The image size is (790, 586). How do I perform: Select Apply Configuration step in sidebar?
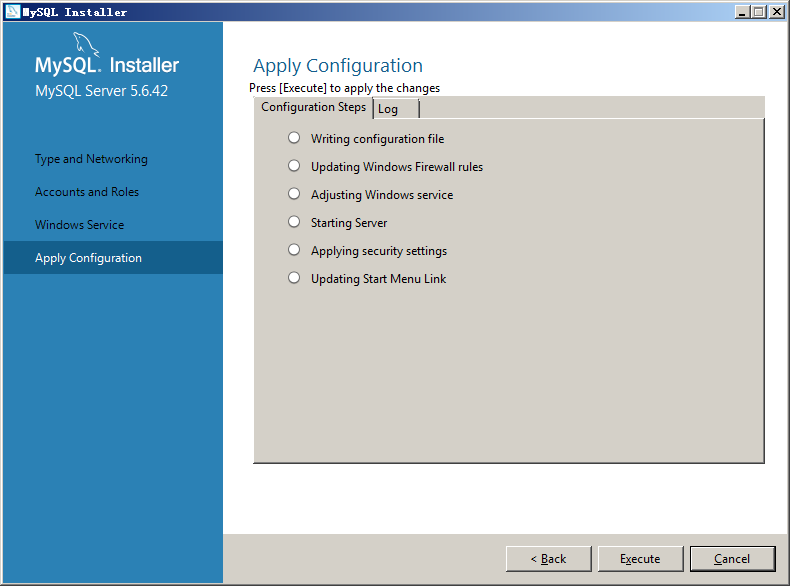[x=113, y=257]
